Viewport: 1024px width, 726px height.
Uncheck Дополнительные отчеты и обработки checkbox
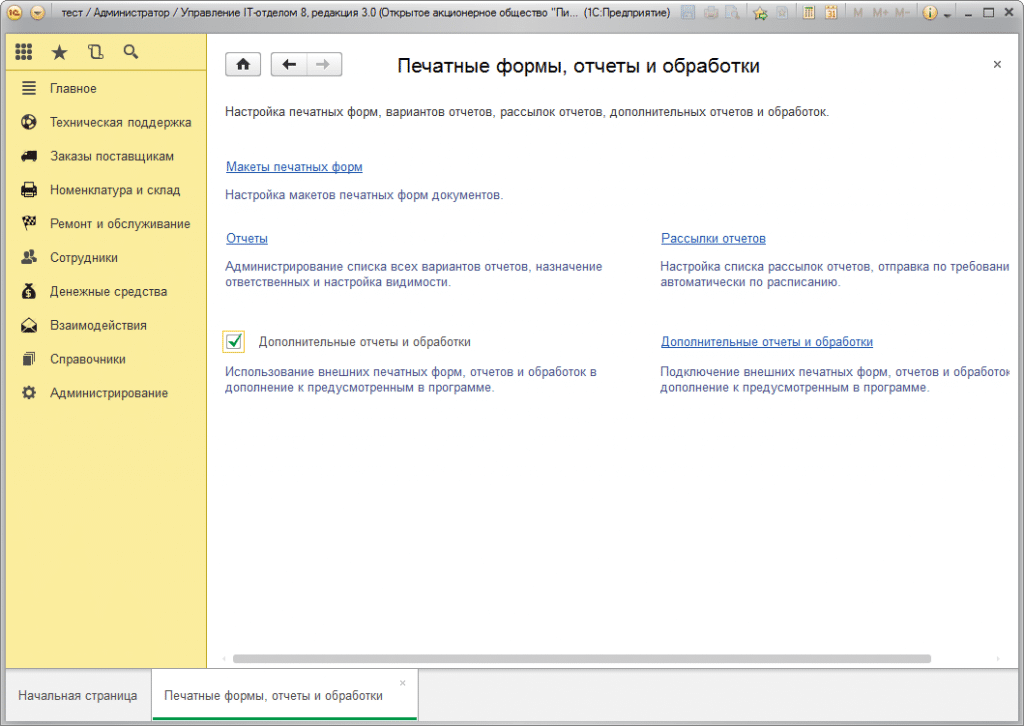pyautogui.click(x=234, y=341)
